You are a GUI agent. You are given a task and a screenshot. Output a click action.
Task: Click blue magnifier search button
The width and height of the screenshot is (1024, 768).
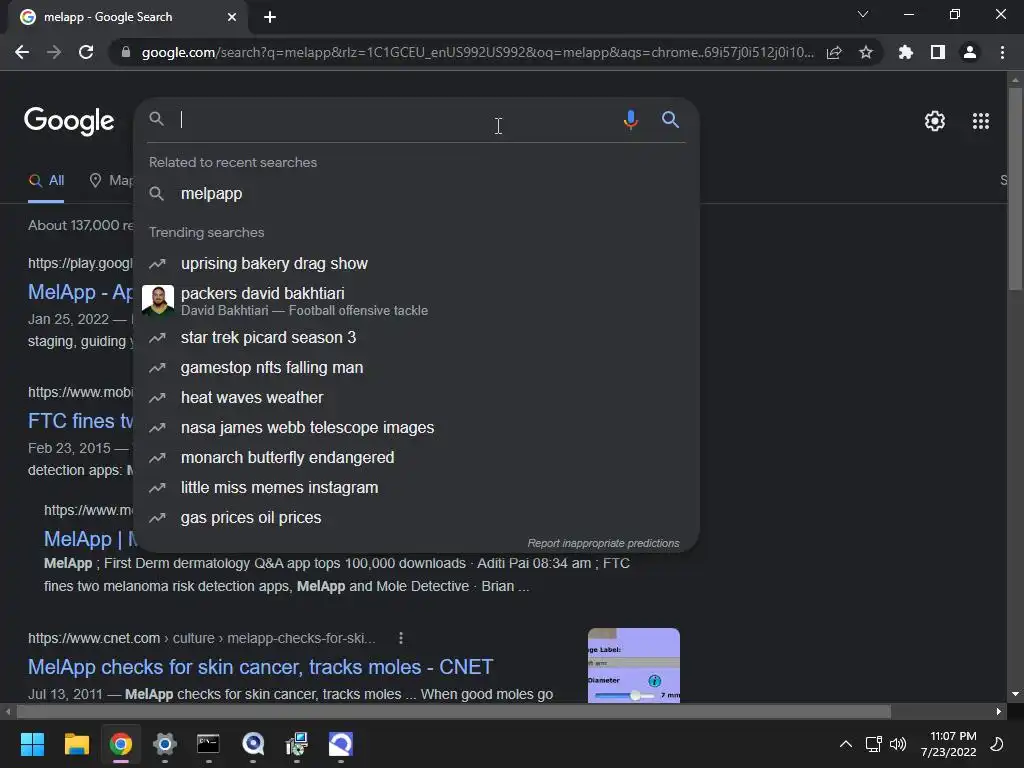(x=671, y=120)
